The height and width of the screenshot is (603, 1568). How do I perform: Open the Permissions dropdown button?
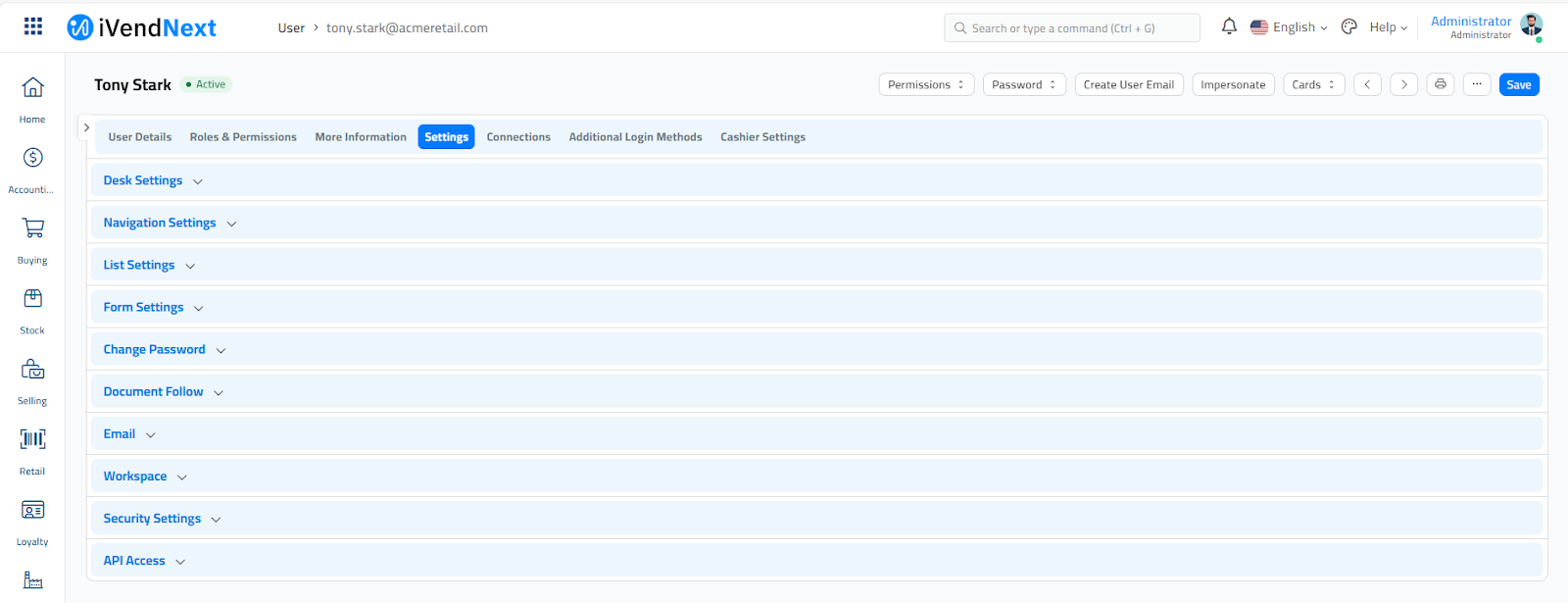[926, 84]
